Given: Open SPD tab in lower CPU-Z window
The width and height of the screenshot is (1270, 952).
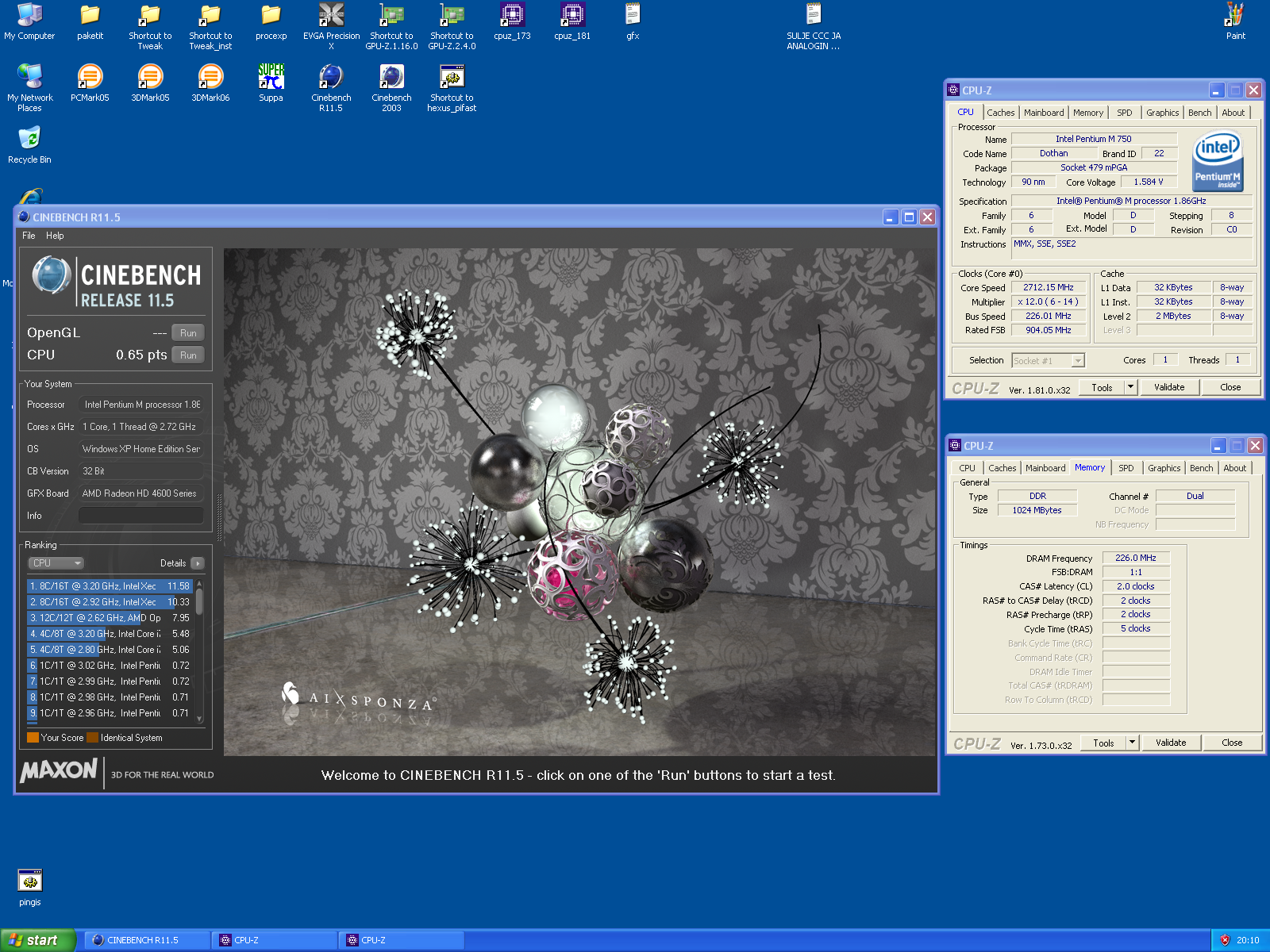Looking at the screenshot, I should (1126, 468).
